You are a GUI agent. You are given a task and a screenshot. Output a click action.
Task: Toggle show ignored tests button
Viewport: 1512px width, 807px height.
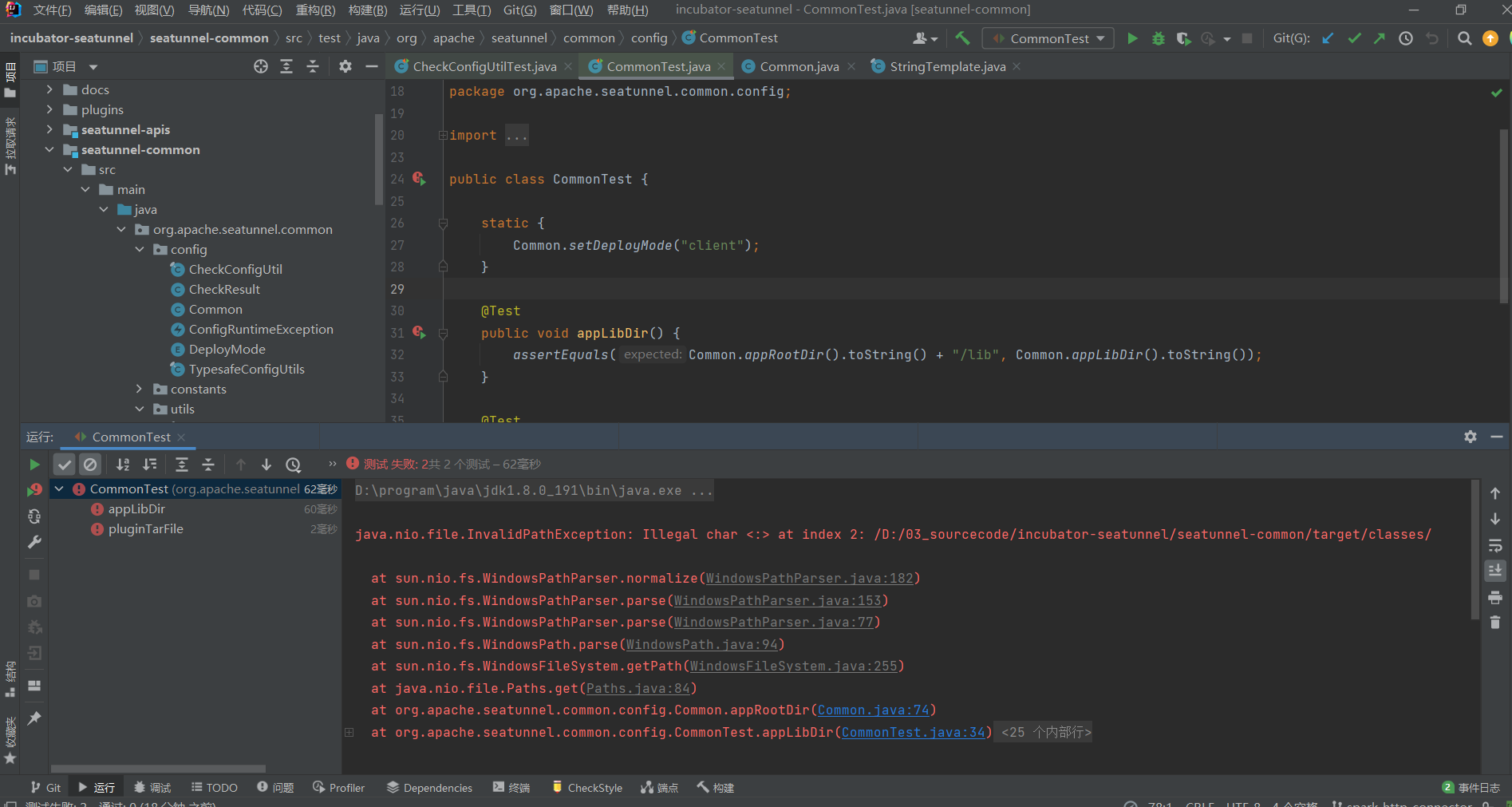91,465
